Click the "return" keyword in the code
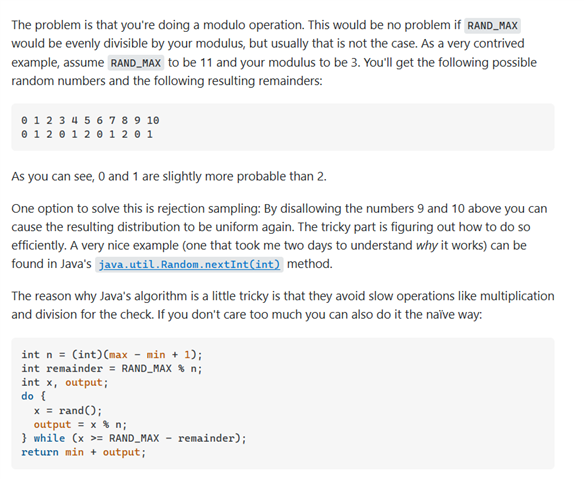584x479 pixels. [x=40, y=452]
